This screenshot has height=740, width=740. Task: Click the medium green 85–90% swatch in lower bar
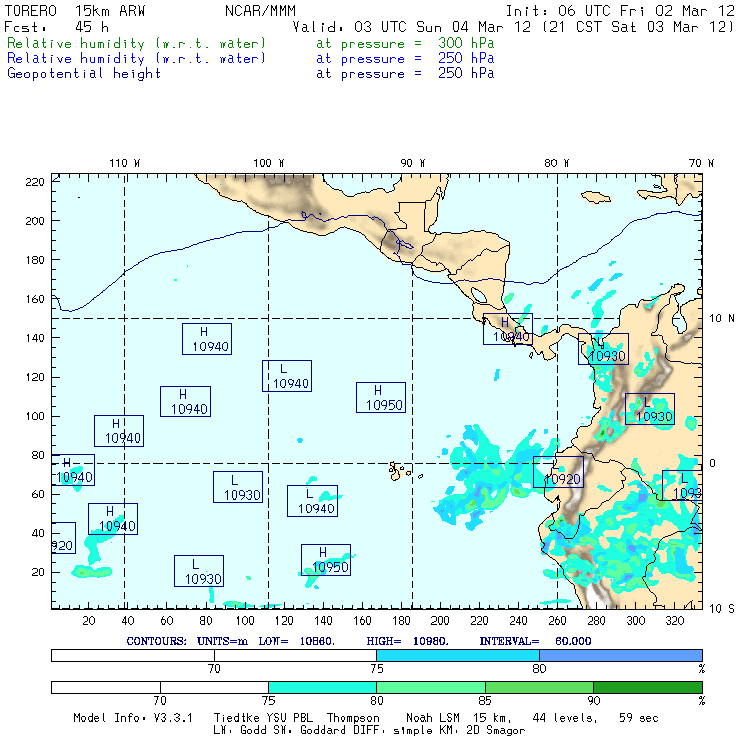(x=539, y=688)
